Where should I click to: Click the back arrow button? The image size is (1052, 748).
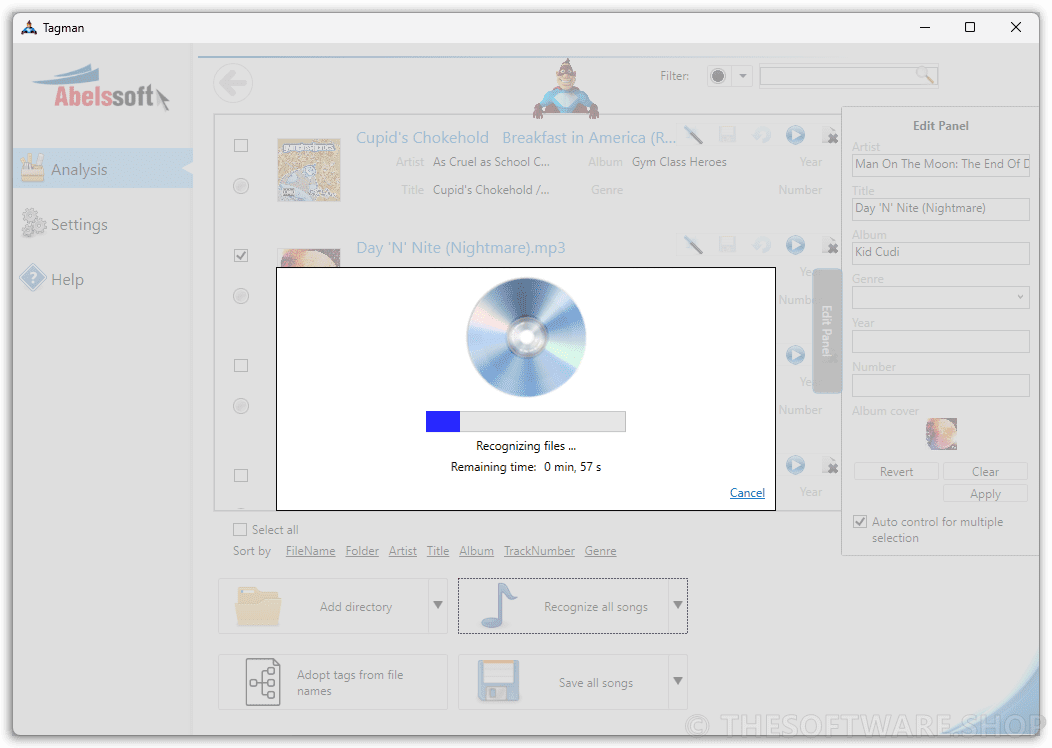pos(233,83)
